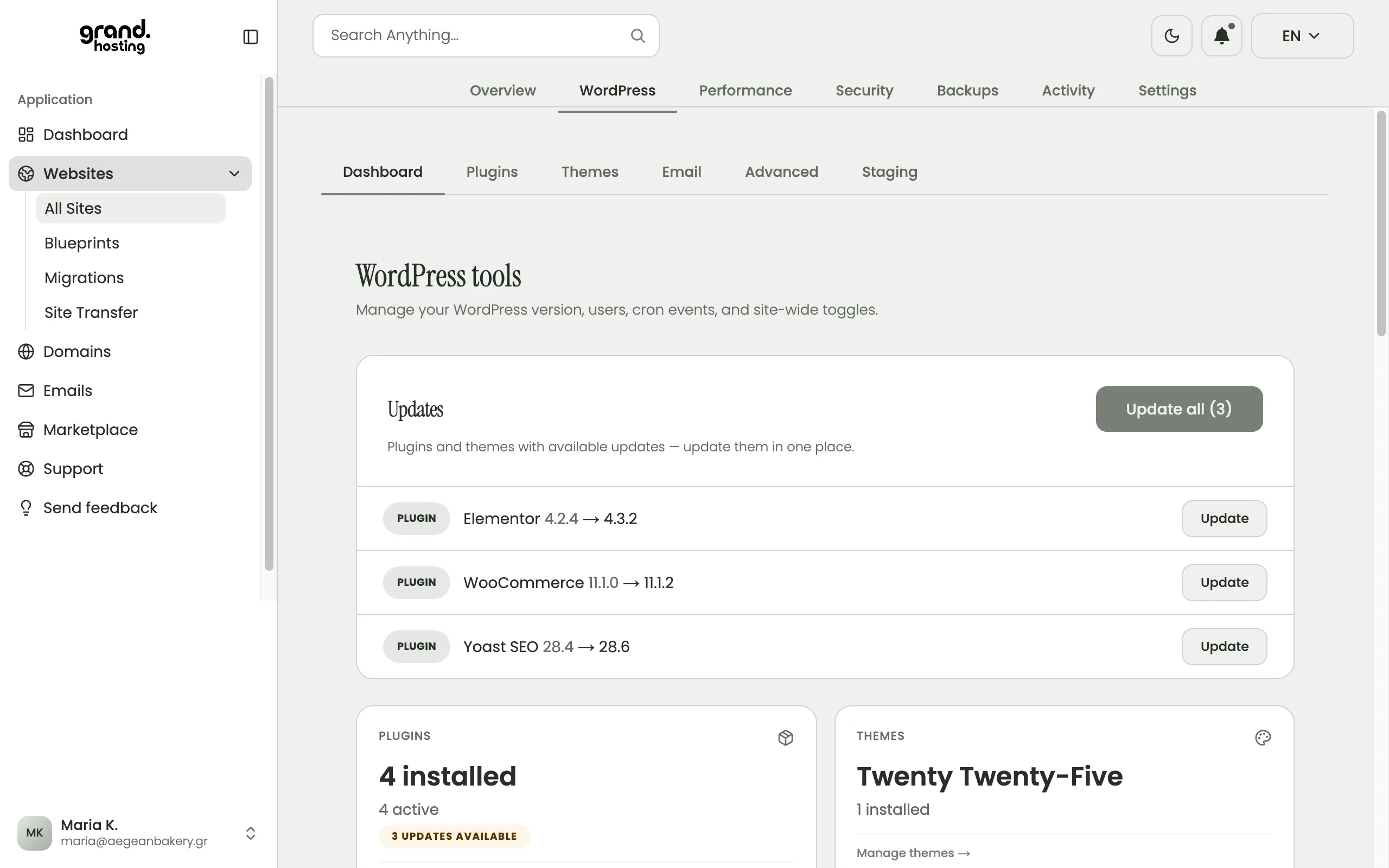Switch to the Themes sub-tab
1389x868 pixels.
(589, 171)
